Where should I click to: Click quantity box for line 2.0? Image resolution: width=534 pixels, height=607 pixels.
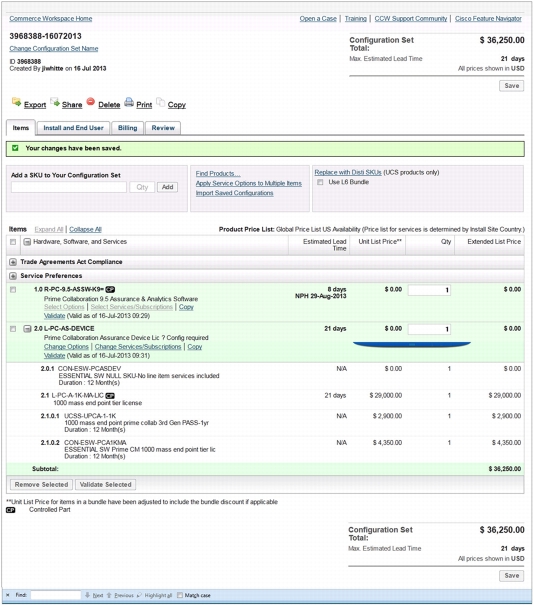[429, 329]
